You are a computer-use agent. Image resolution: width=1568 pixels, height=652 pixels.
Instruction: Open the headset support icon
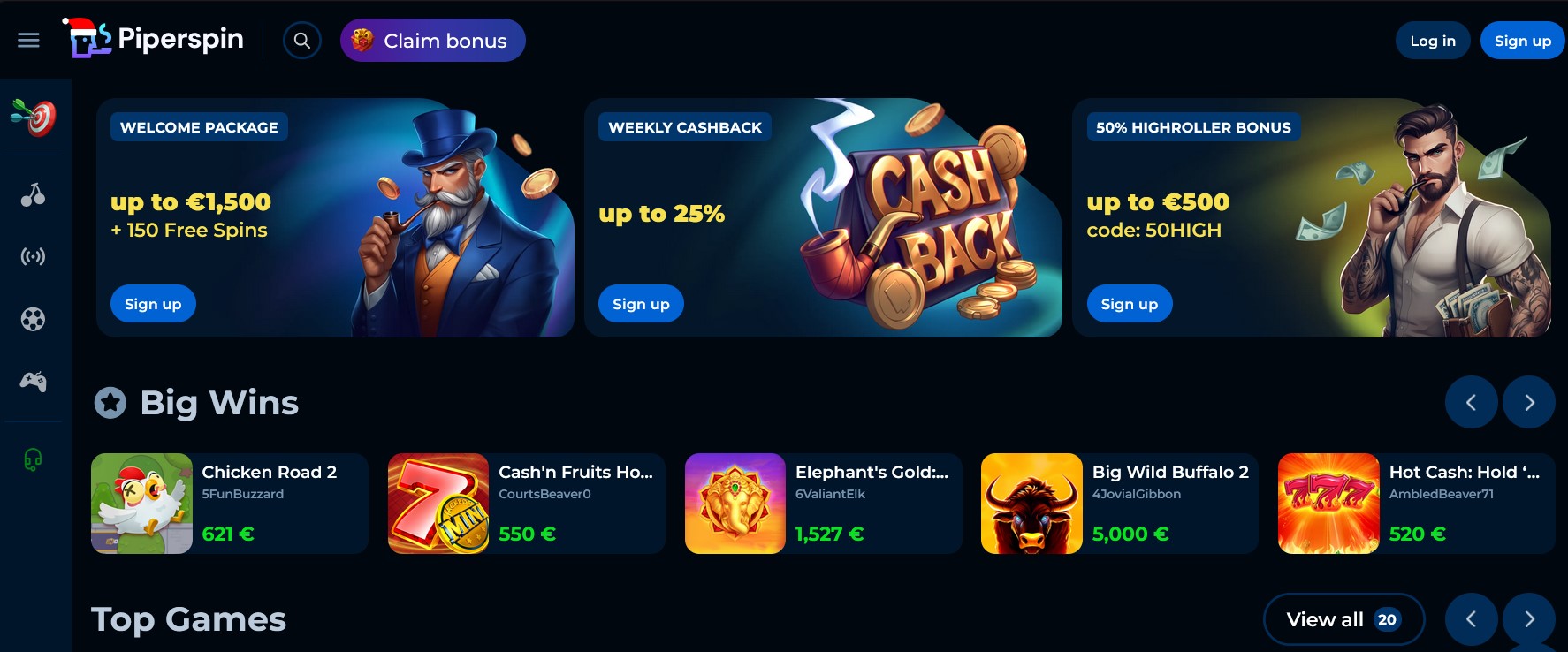click(34, 459)
